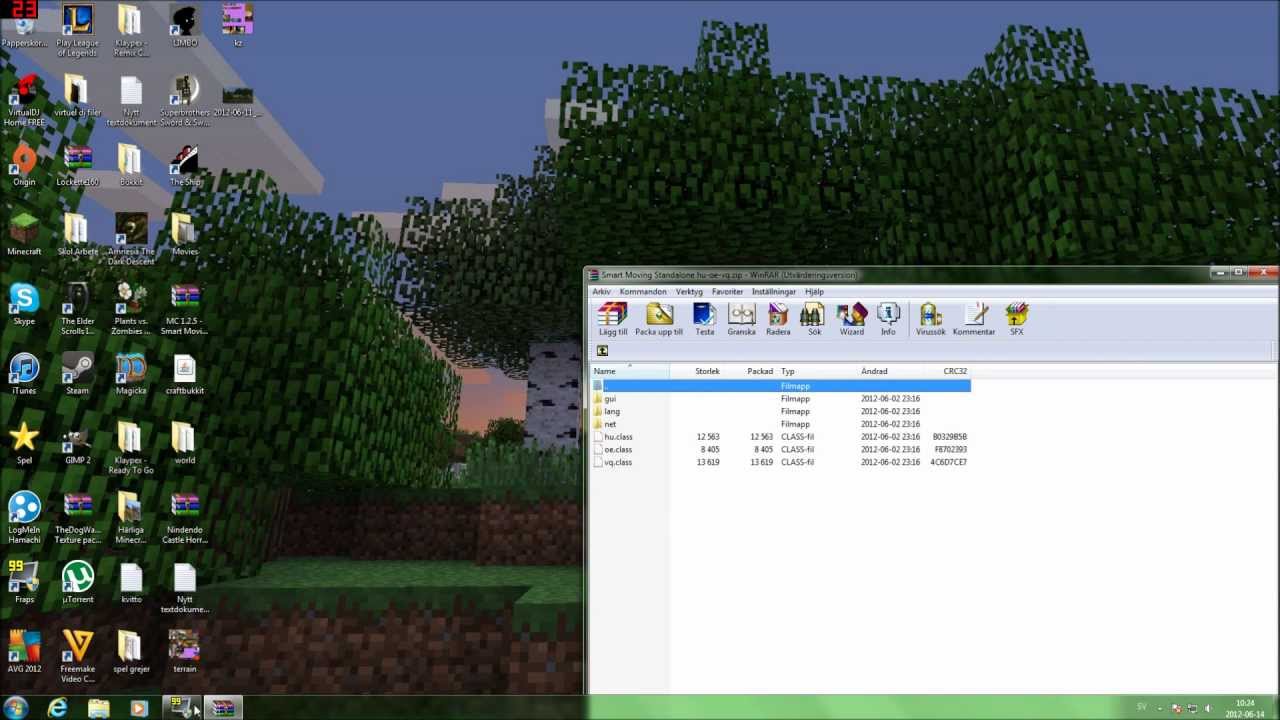This screenshot has height=720, width=1280.
Task: Click the µTorrent desktop shortcut
Action: 77,582
